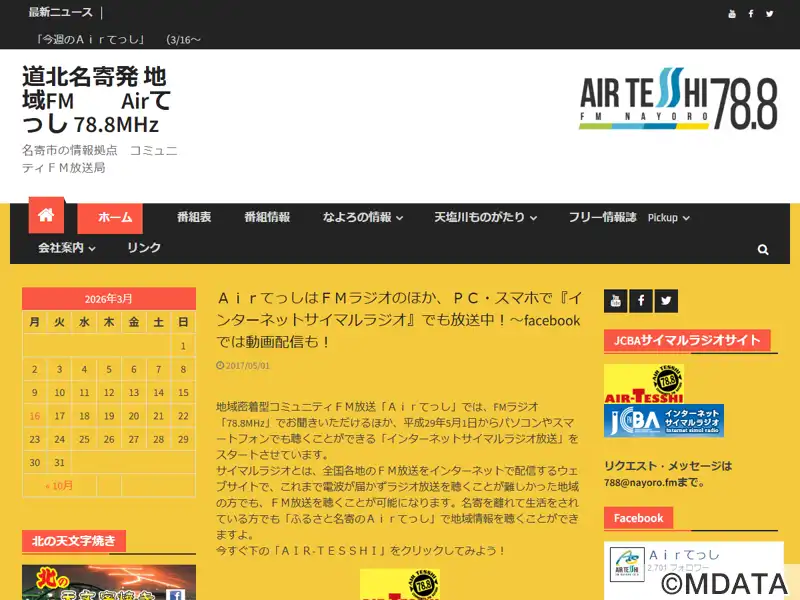Click the home icon in the navigation bar
This screenshot has width=800, height=600.
(46, 215)
